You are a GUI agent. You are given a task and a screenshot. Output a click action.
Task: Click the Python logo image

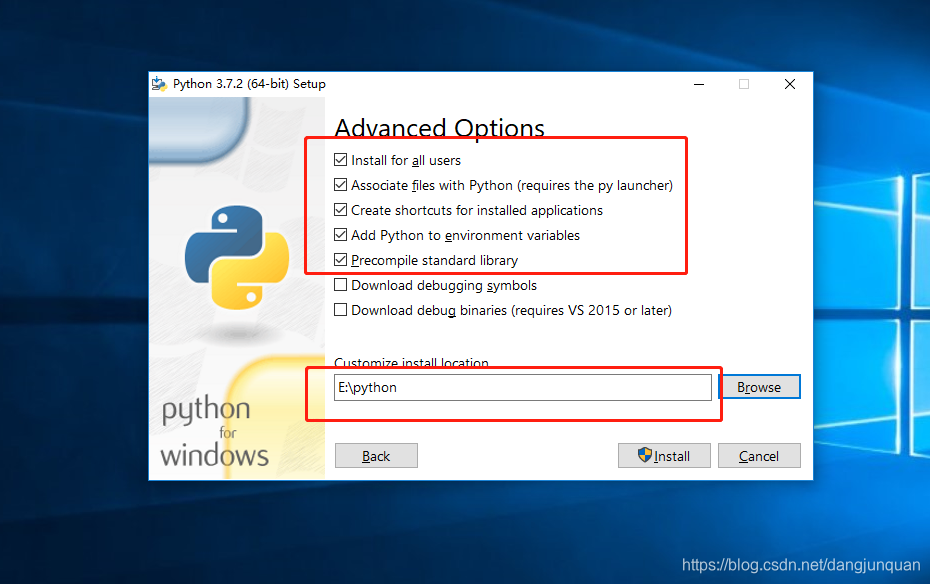[237, 257]
